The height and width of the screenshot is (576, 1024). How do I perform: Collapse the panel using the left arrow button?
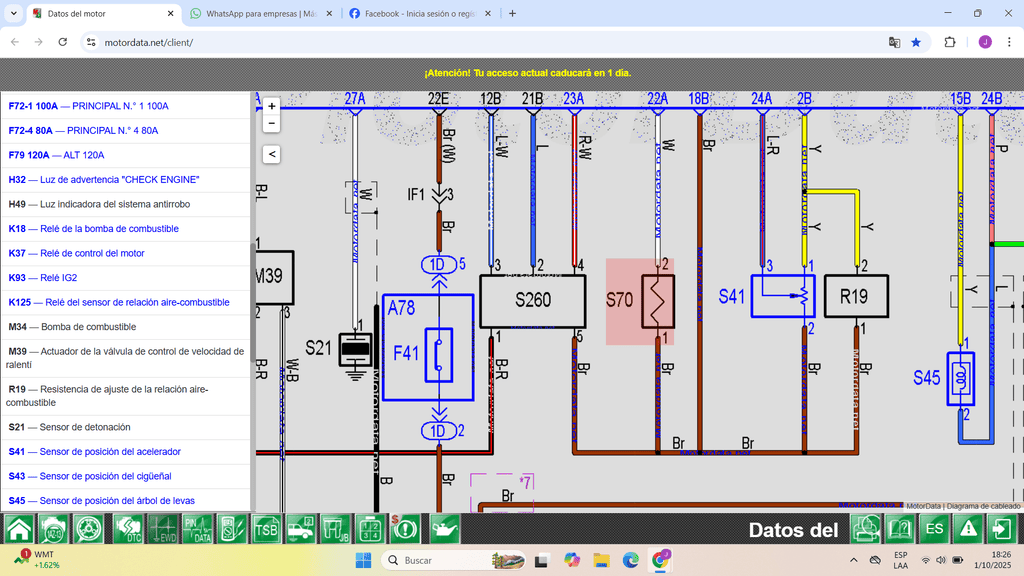click(x=270, y=153)
